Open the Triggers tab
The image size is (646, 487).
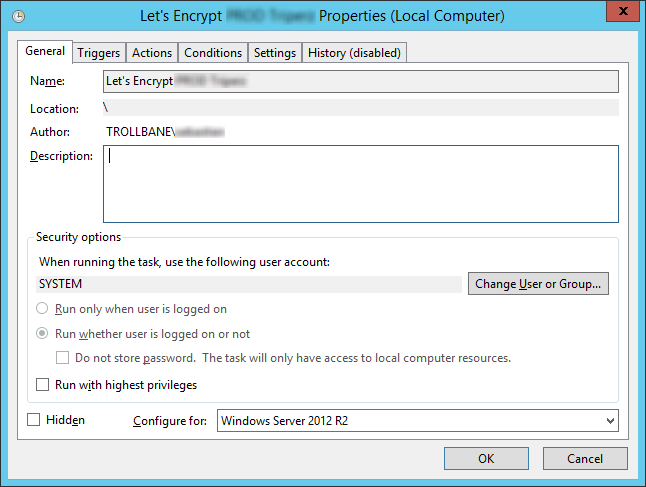click(x=99, y=53)
